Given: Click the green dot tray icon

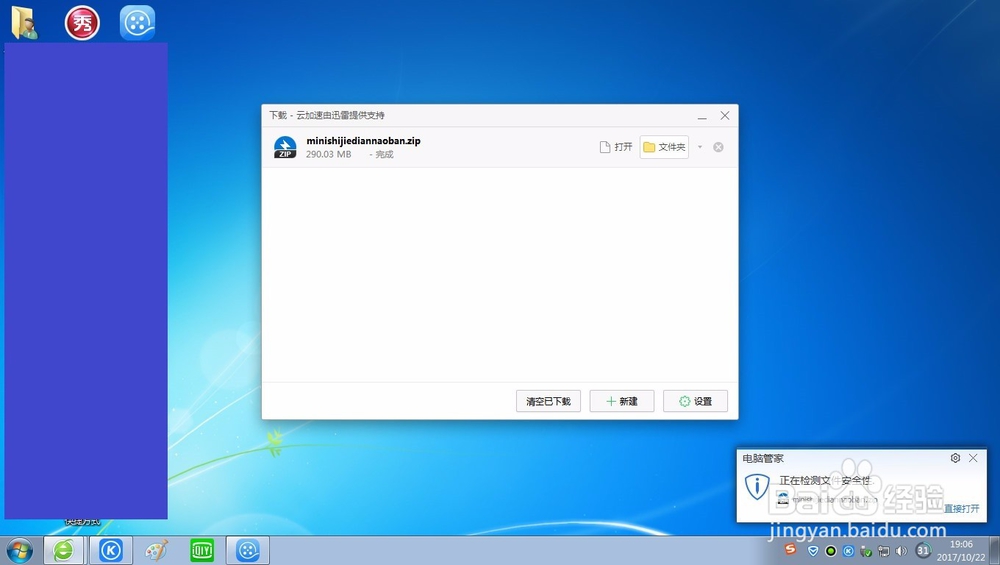Looking at the screenshot, I should coord(830,551).
